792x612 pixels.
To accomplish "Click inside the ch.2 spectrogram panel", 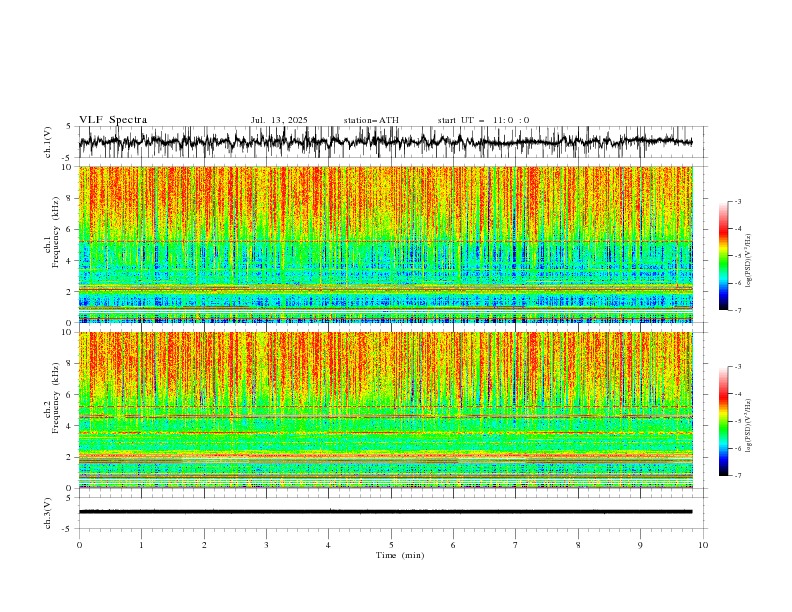I will coord(385,410).
